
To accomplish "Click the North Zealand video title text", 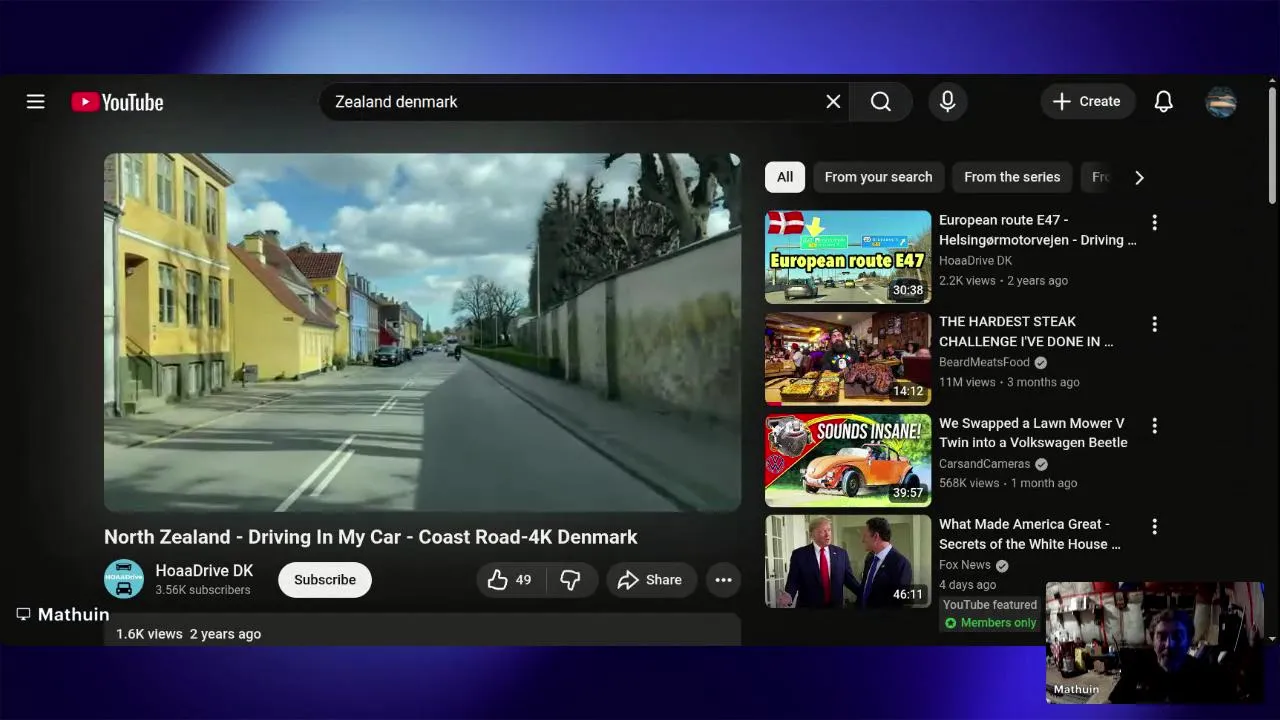I will [x=371, y=537].
